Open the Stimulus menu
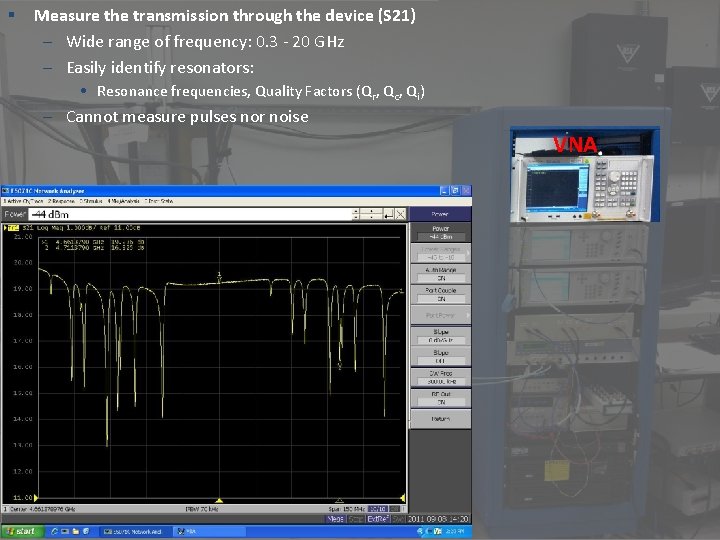This screenshot has height=540, width=720. [x=91, y=201]
